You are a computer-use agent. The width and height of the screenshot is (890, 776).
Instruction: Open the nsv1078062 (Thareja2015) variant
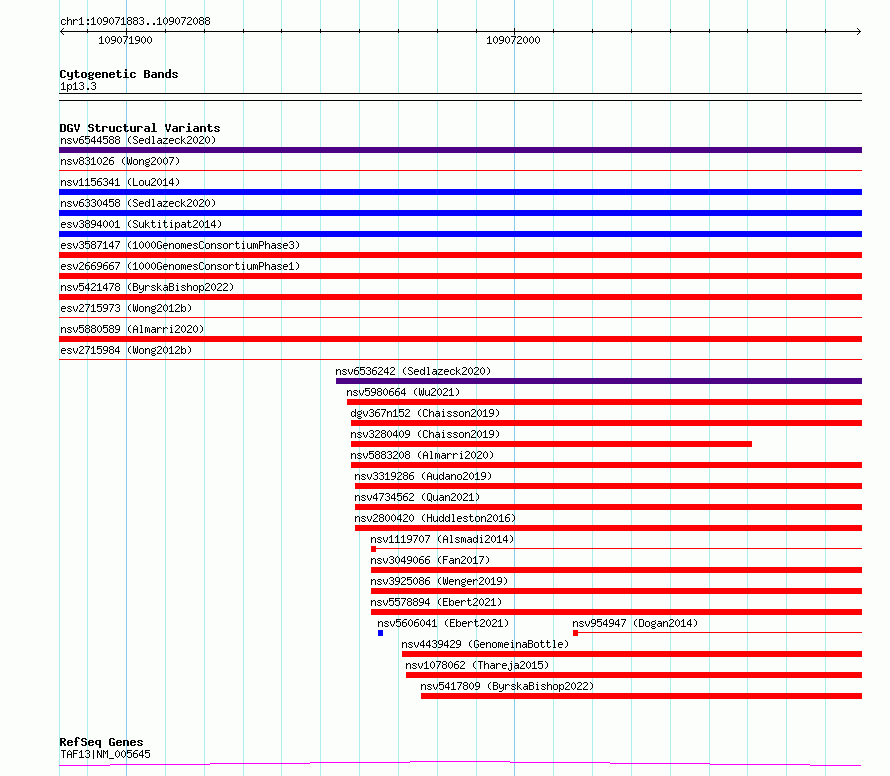pos(477,665)
